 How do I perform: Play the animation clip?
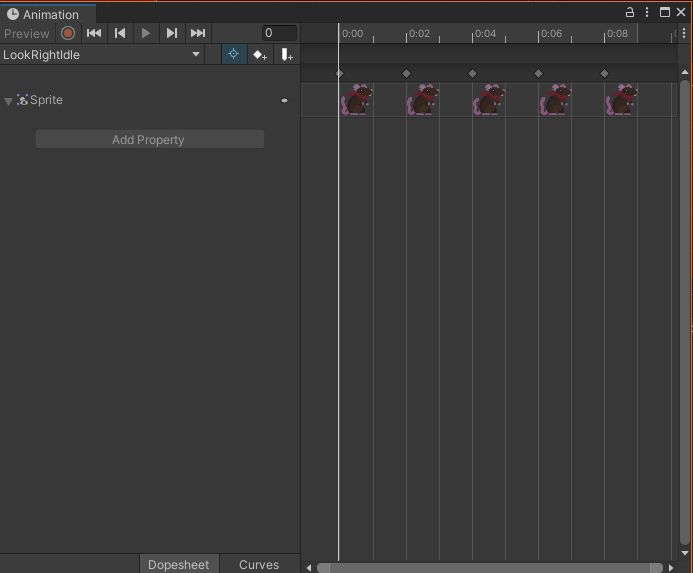pos(146,33)
